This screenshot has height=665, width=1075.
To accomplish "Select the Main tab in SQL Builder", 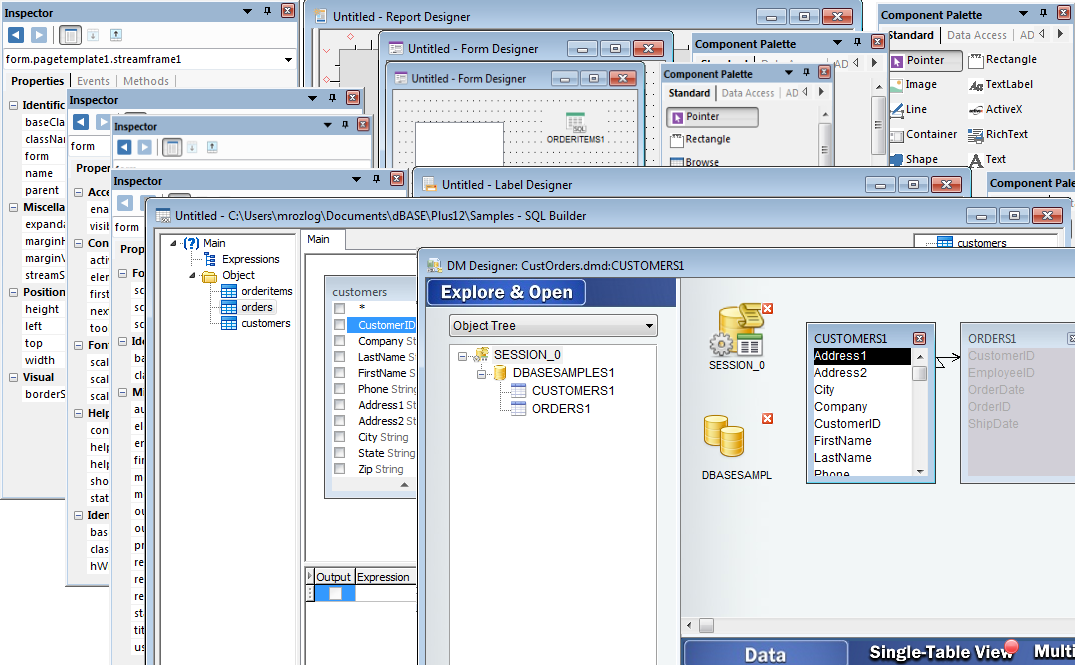I will coord(318,239).
